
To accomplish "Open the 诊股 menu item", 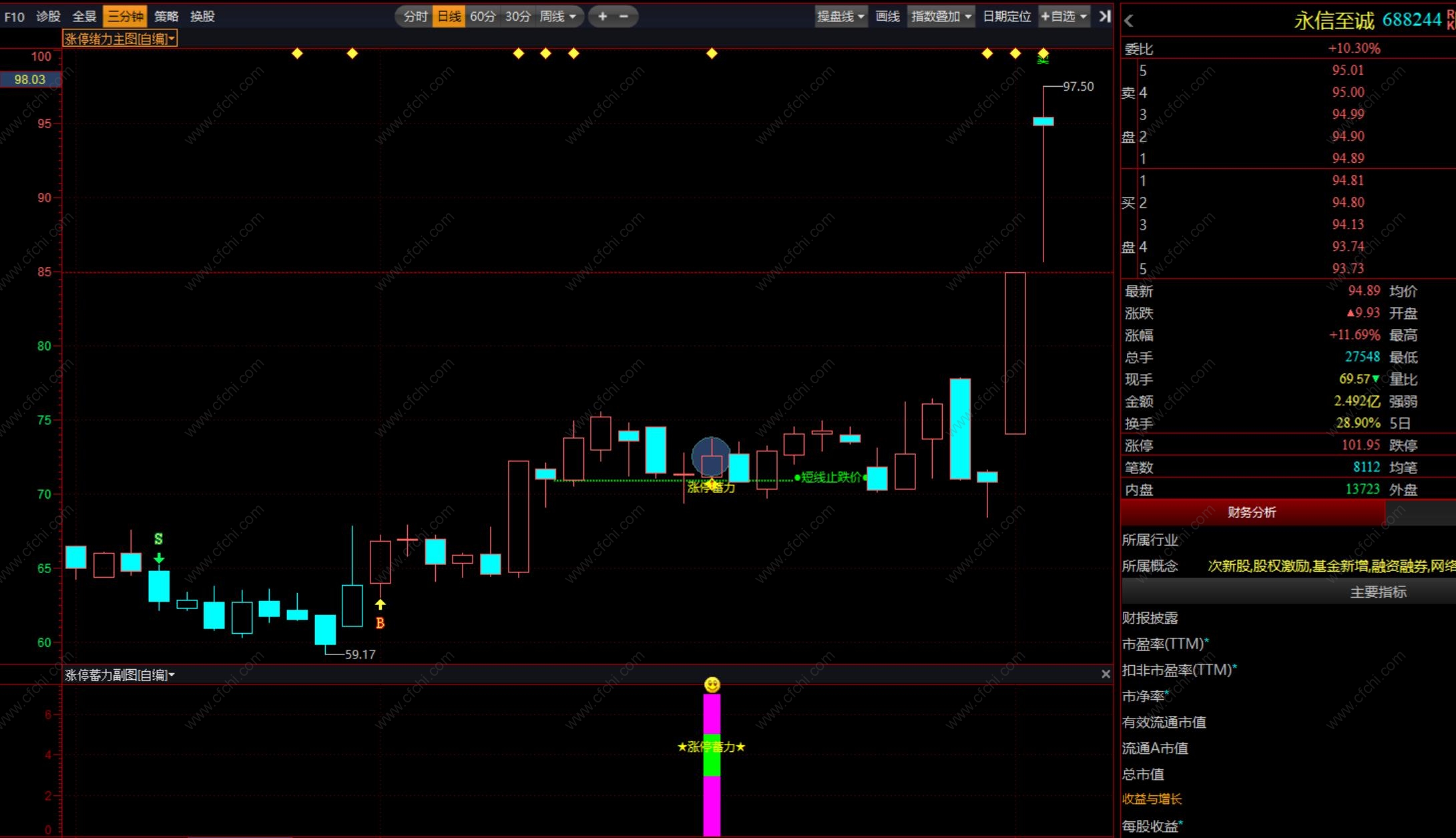I will (x=48, y=16).
